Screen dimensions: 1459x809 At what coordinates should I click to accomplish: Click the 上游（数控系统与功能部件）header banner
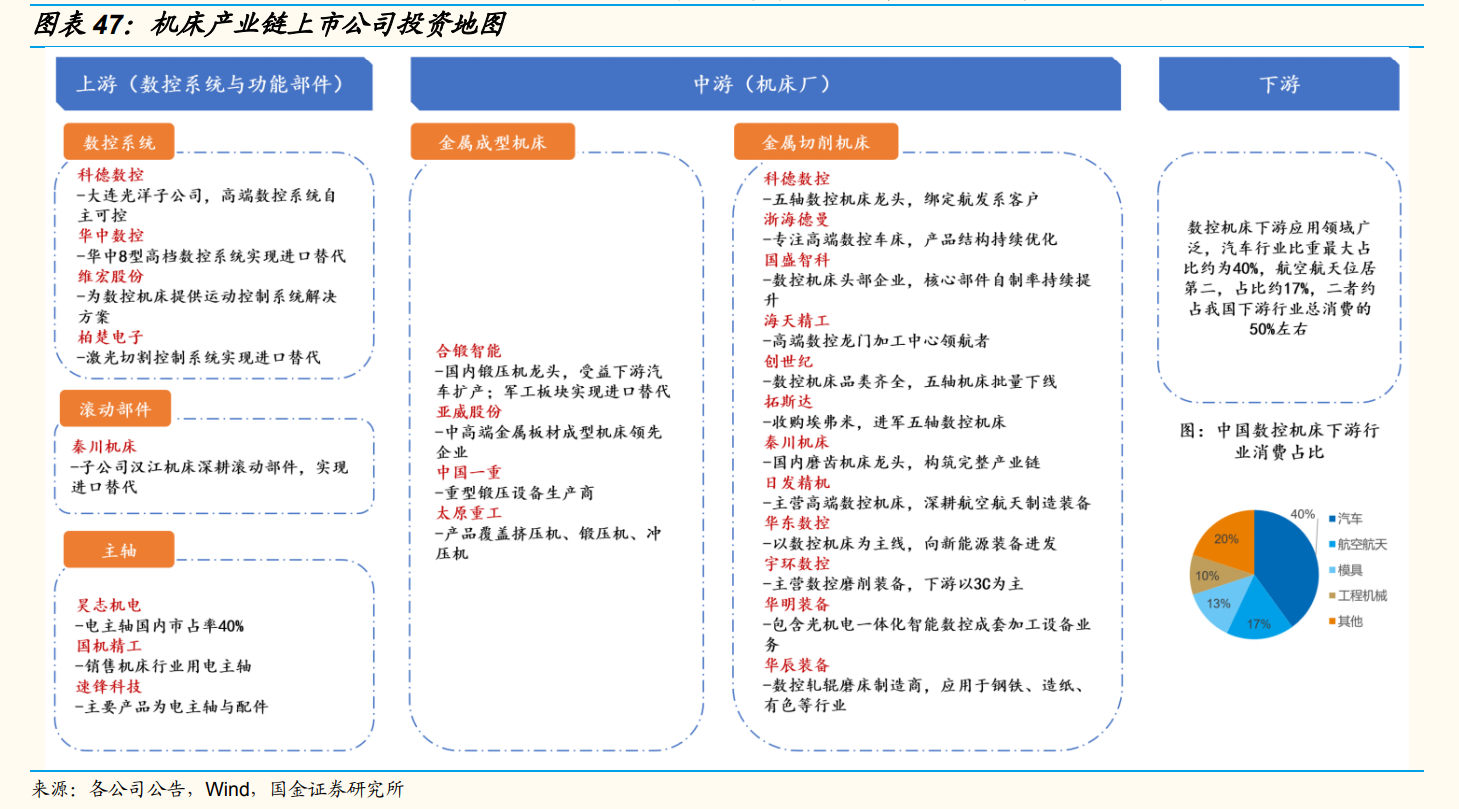[213, 84]
